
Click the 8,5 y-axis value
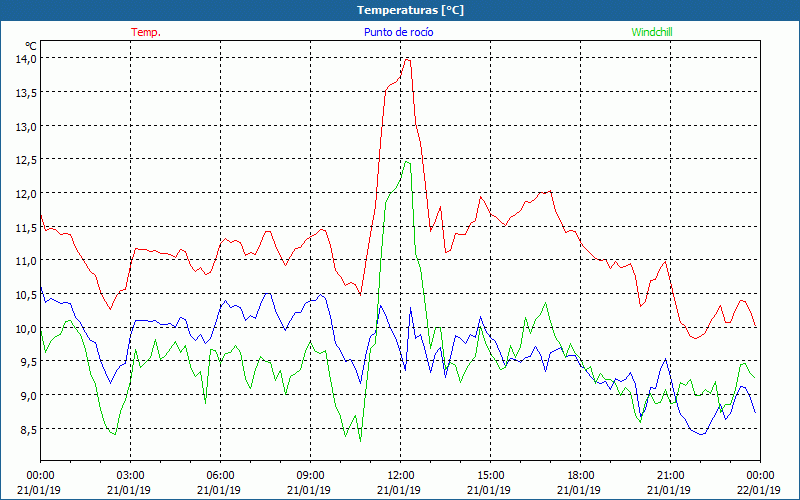28,429
